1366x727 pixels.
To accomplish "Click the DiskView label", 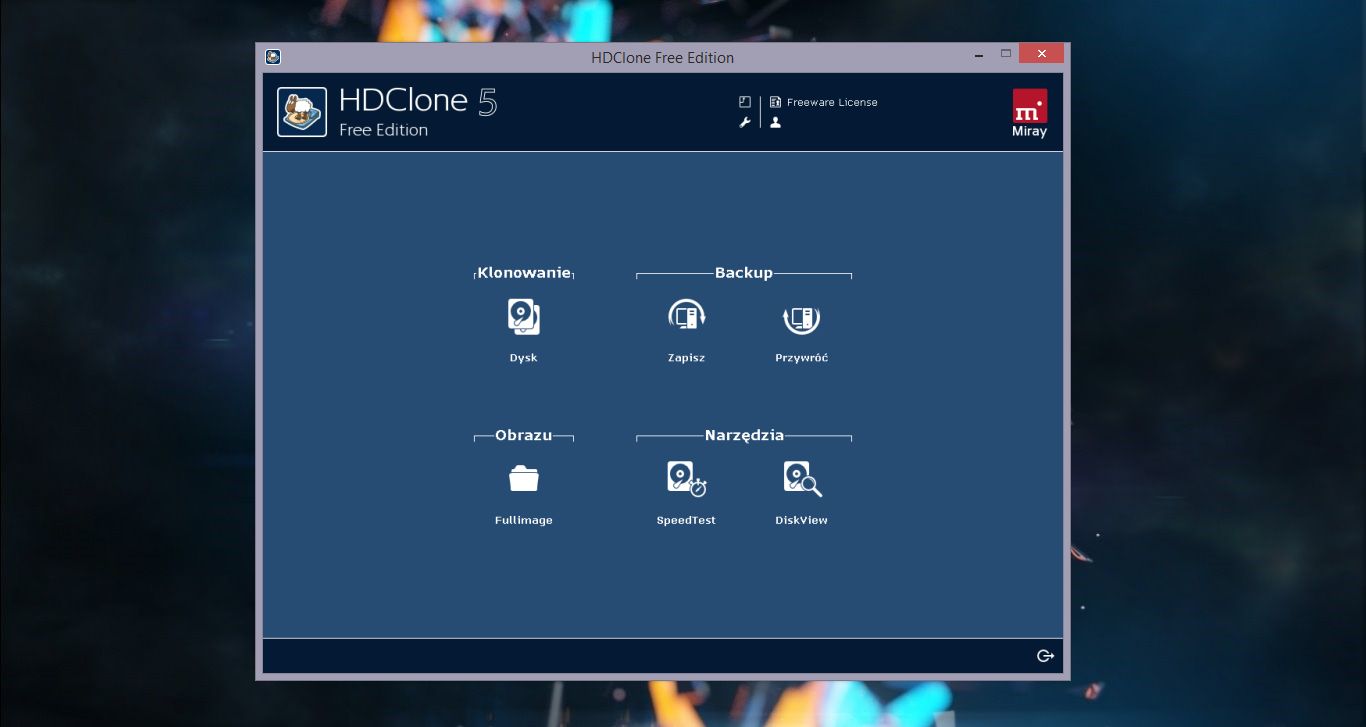I will tap(801, 520).
